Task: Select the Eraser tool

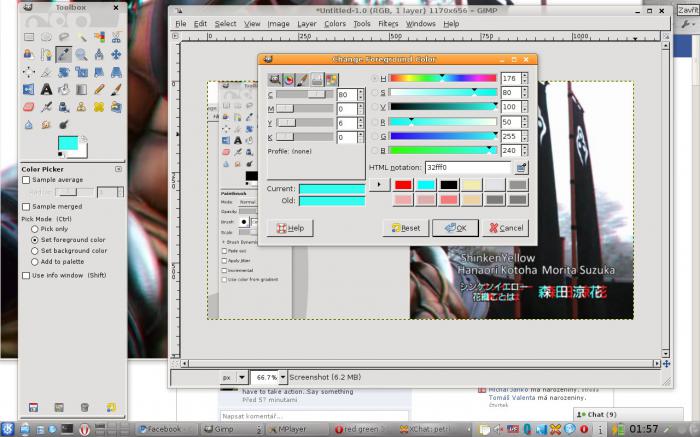Action: click(29, 107)
